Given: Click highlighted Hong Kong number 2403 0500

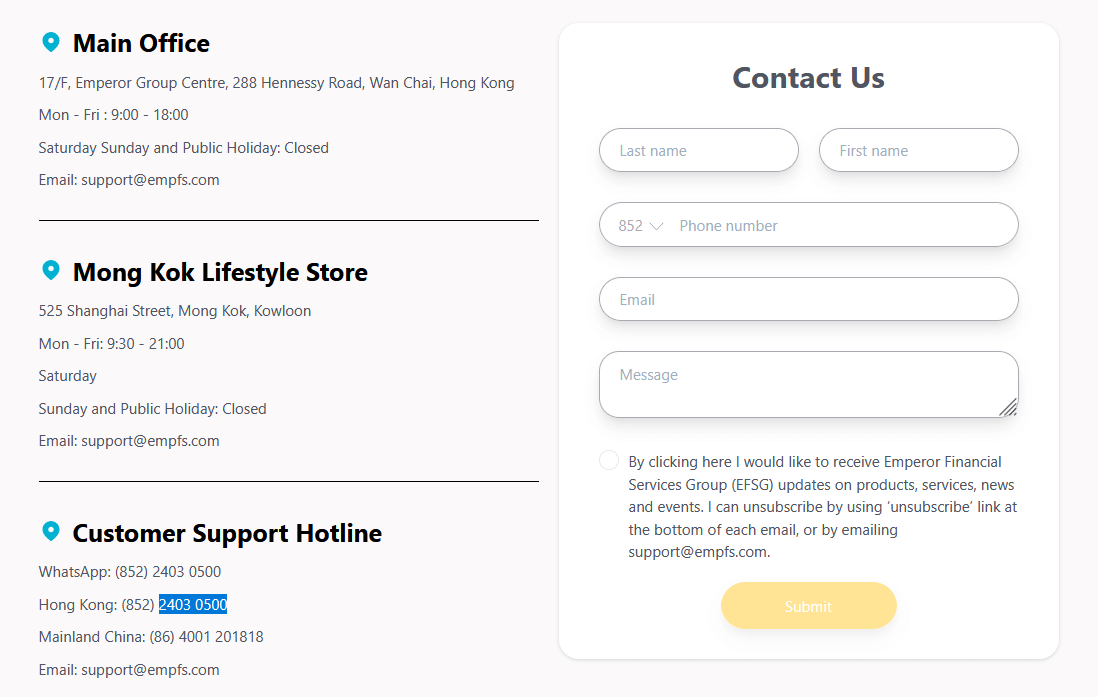Looking at the screenshot, I should click(193, 605).
